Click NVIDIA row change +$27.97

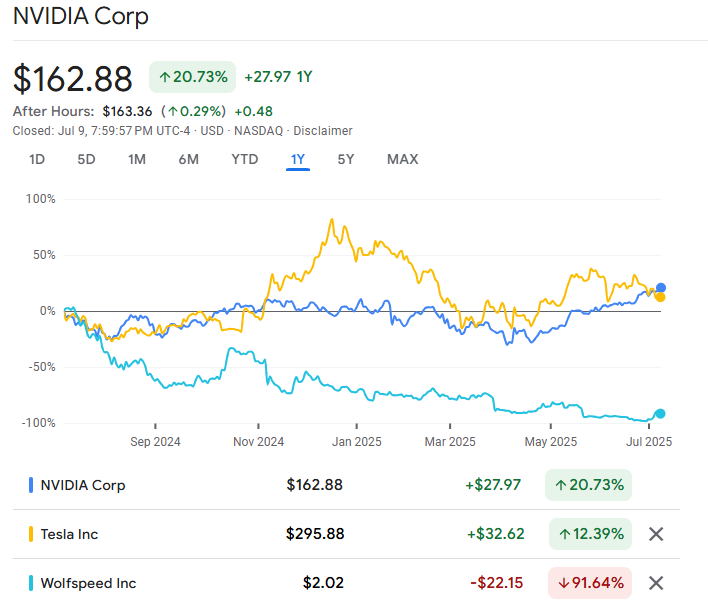(x=493, y=485)
